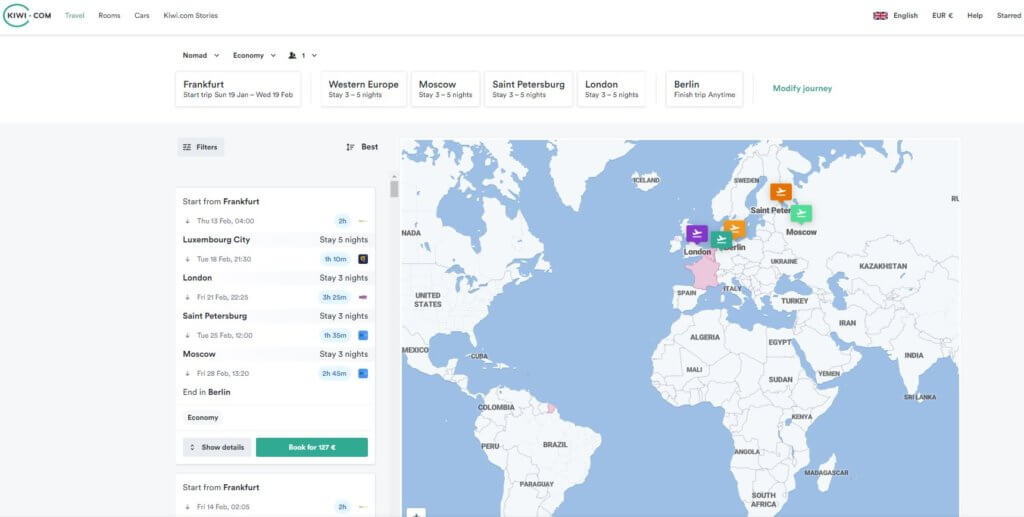Open the Rooms tab
This screenshot has height=517, width=1024.
pyautogui.click(x=109, y=16)
